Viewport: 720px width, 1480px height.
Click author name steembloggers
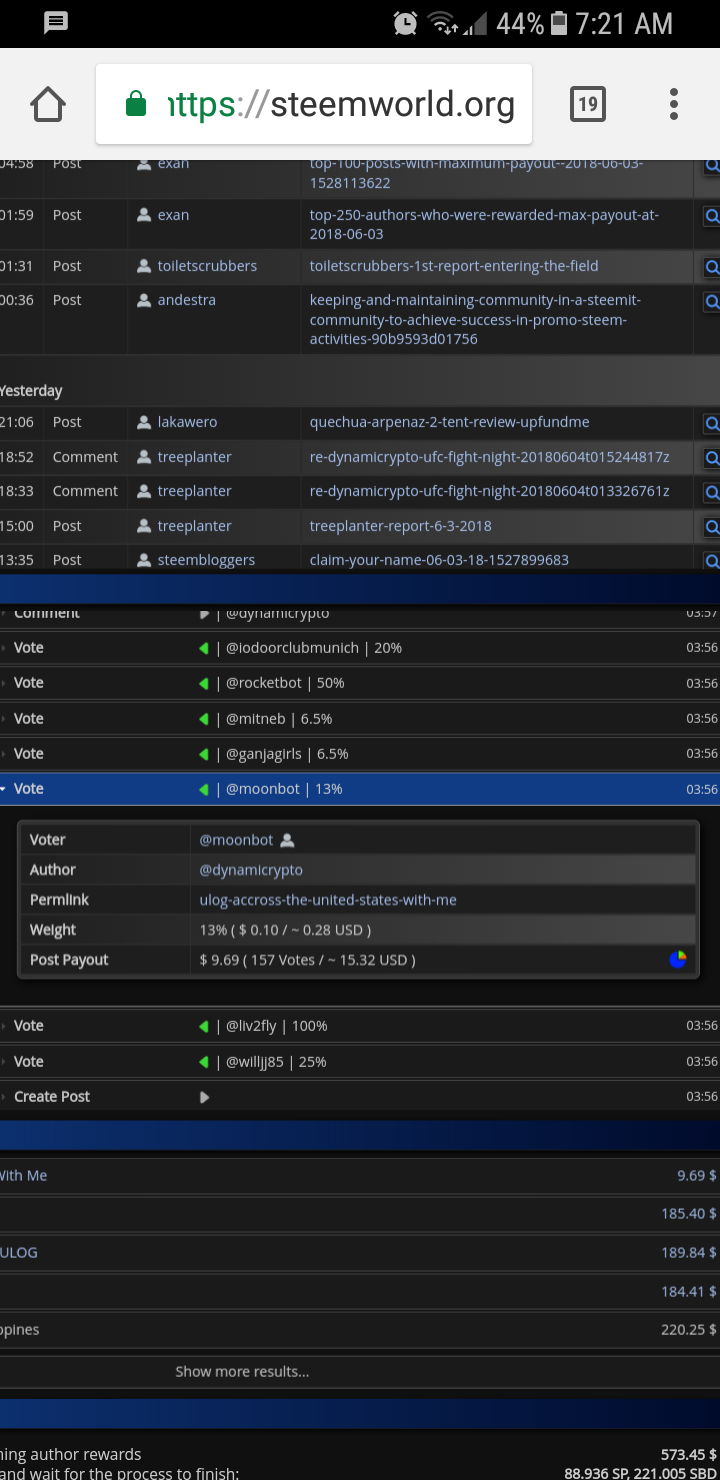point(206,560)
